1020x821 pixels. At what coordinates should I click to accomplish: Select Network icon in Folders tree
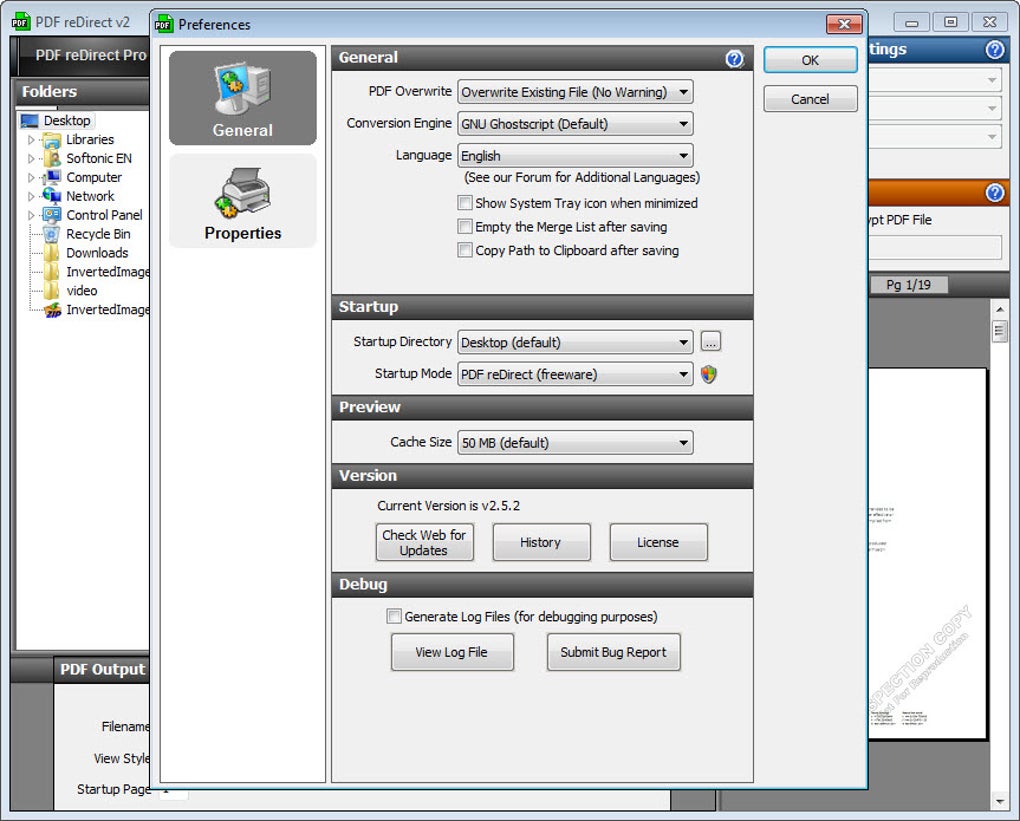(51, 196)
